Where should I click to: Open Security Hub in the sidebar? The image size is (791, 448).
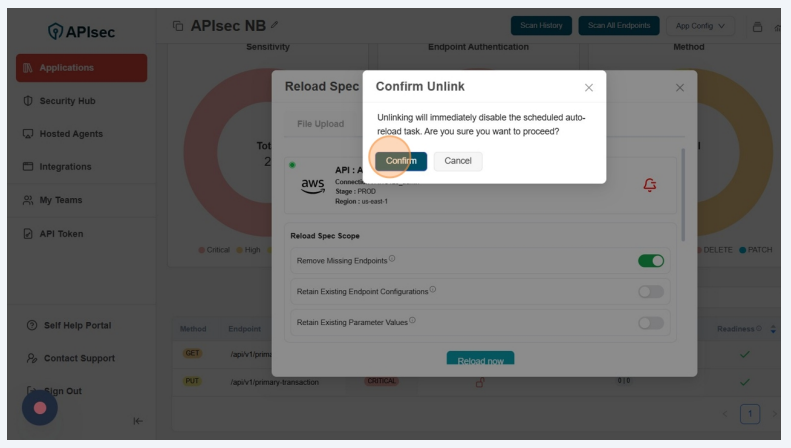[x=67, y=101]
